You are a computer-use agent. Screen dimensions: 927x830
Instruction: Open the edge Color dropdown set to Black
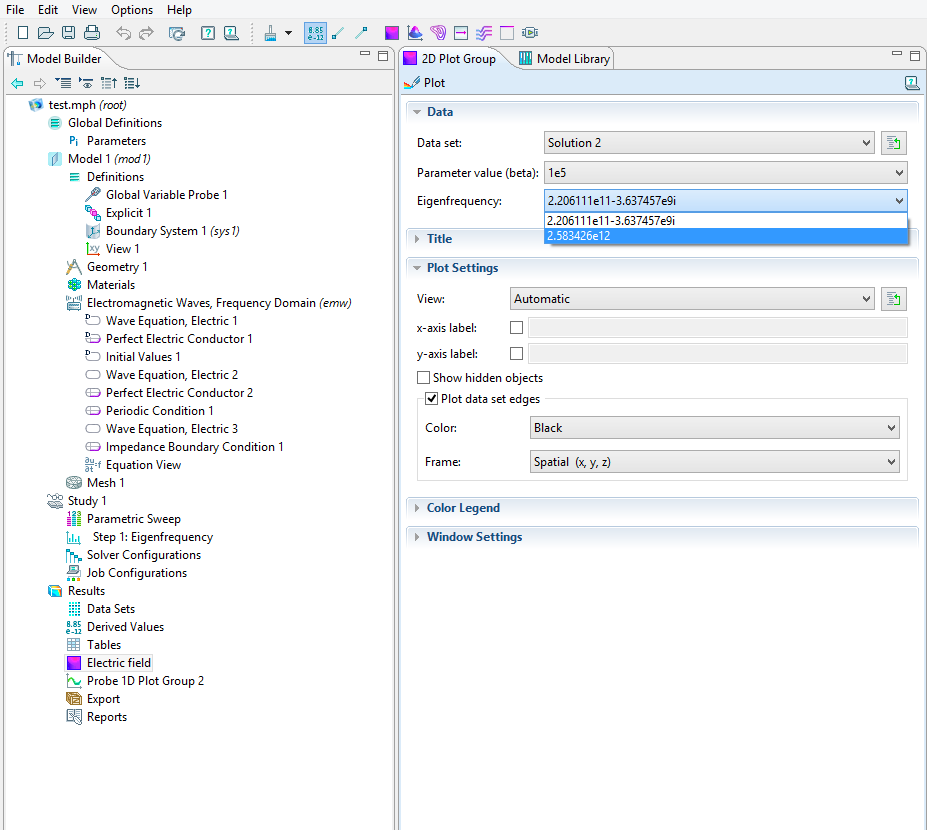point(715,428)
